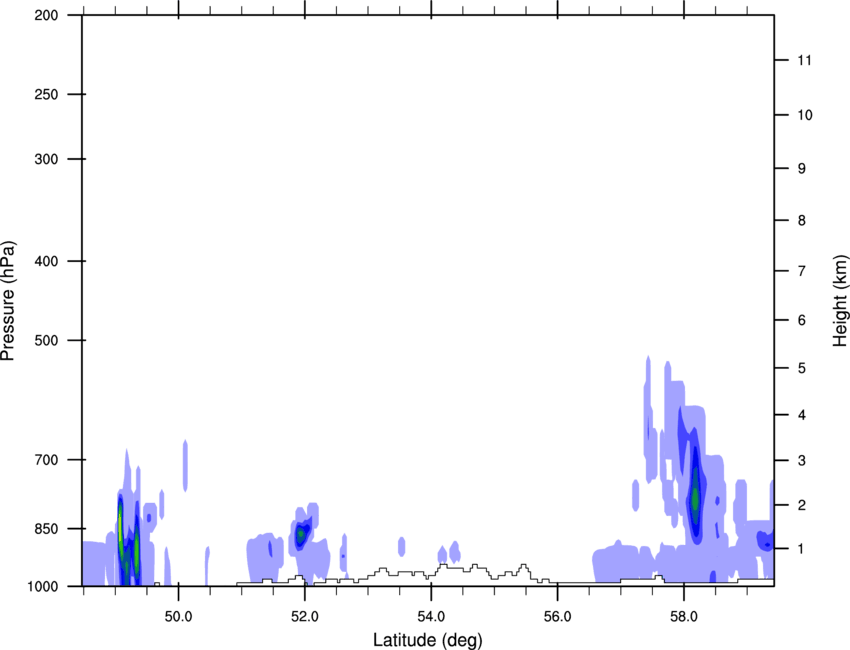Click the green contour core near latitude 58.2

coord(695,498)
